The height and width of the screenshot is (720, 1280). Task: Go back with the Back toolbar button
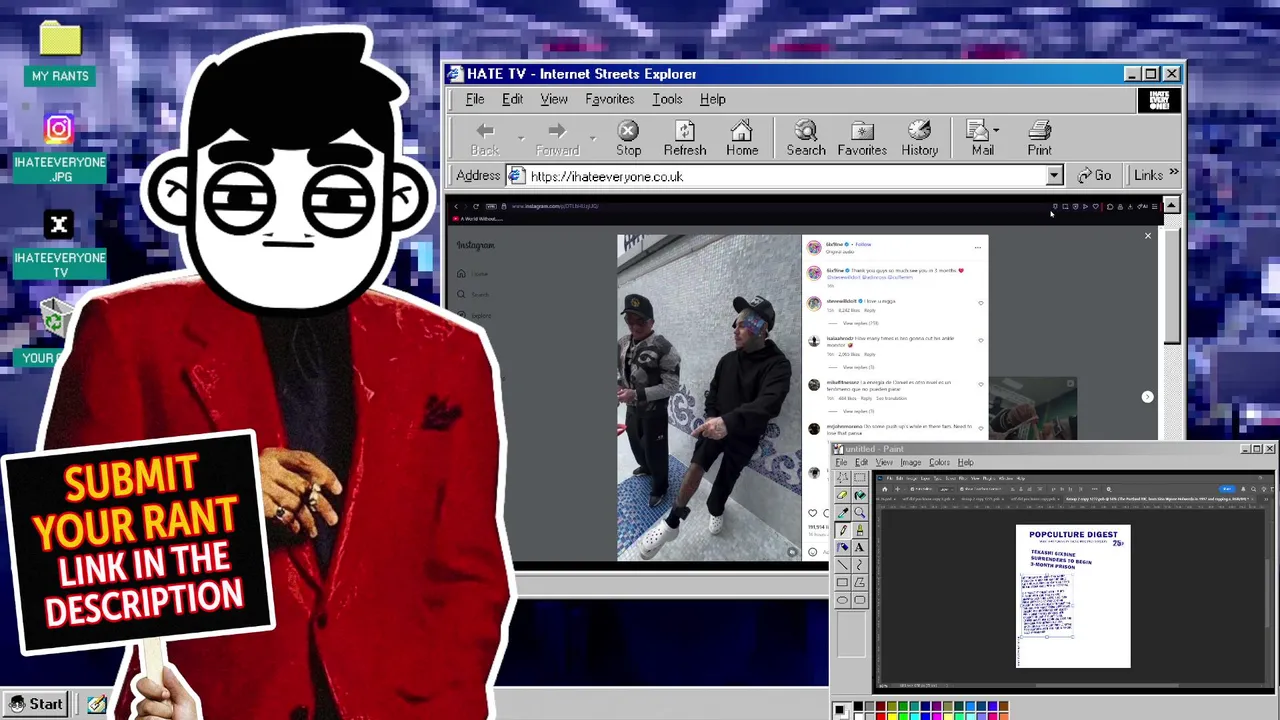tap(485, 139)
